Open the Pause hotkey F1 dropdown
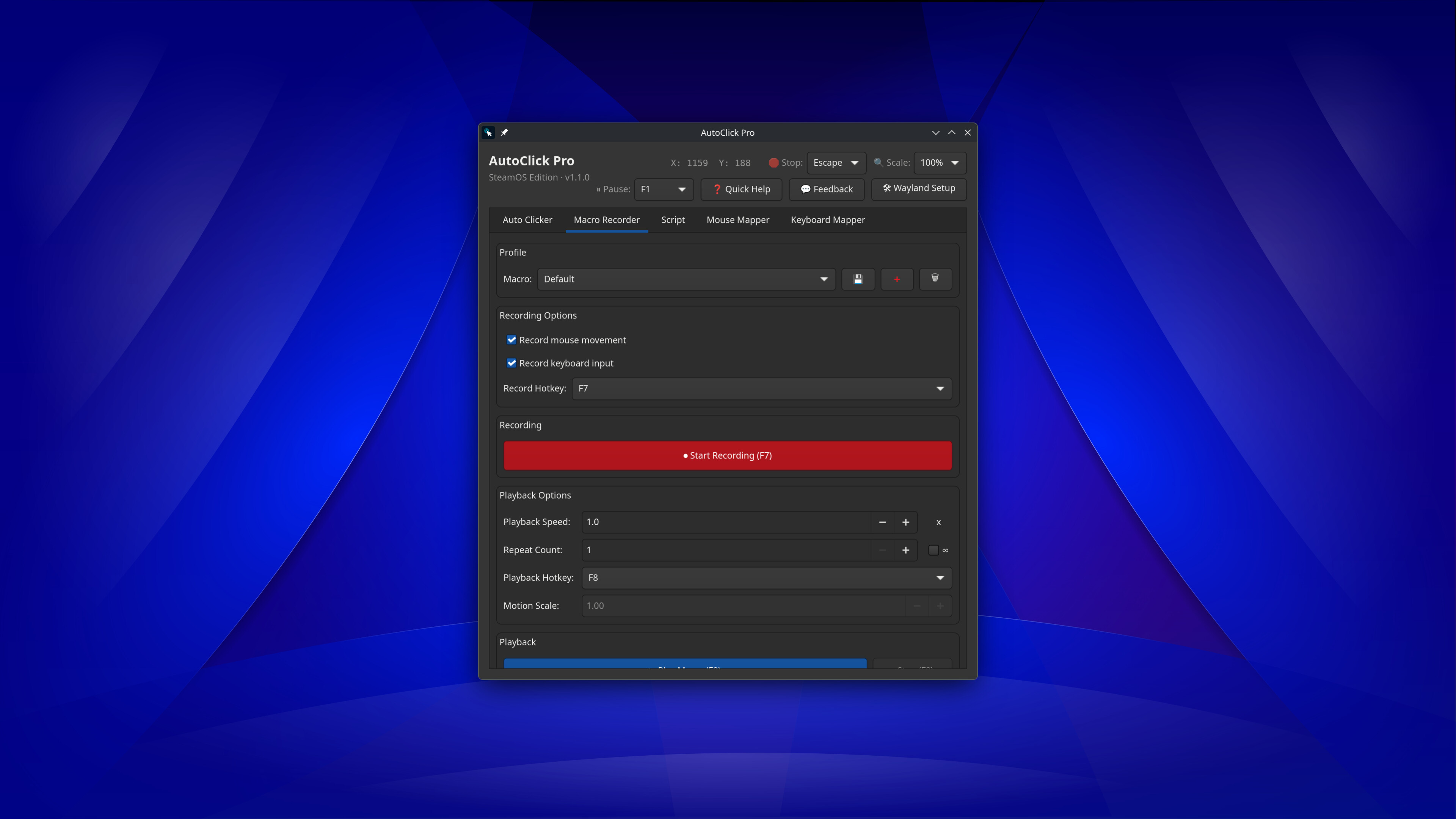Screen dimensions: 1456x819 click(664, 189)
